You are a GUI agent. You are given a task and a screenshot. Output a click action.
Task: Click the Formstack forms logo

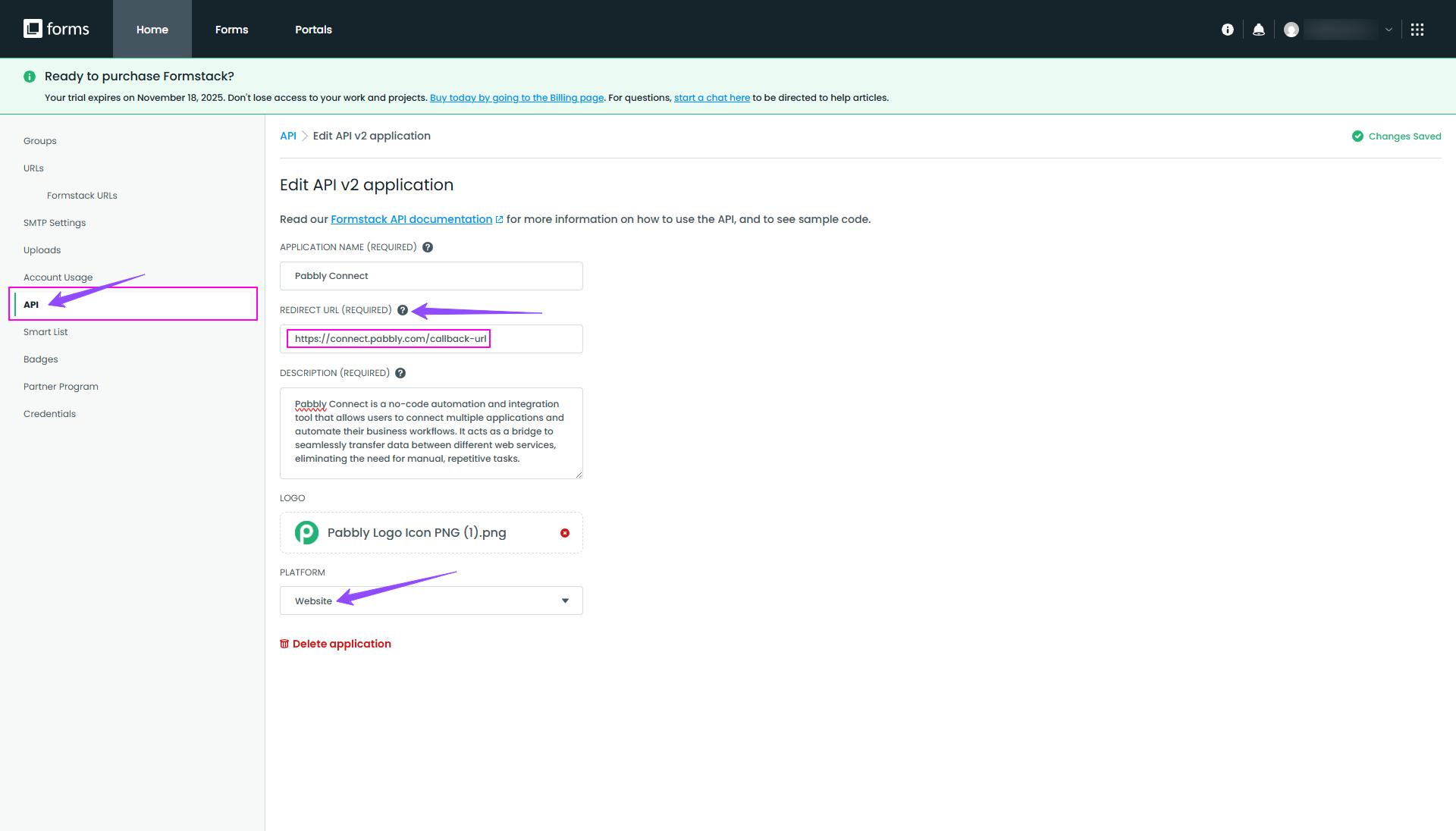click(56, 29)
